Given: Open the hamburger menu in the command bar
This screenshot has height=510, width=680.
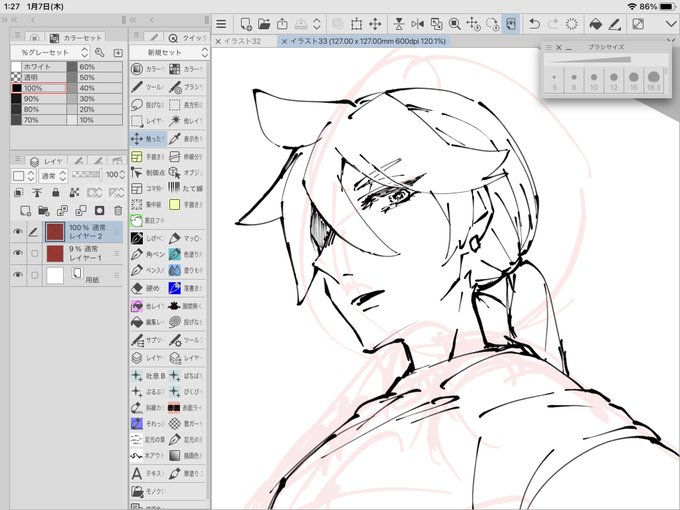Looking at the screenshot, I should tap(221, 24).
